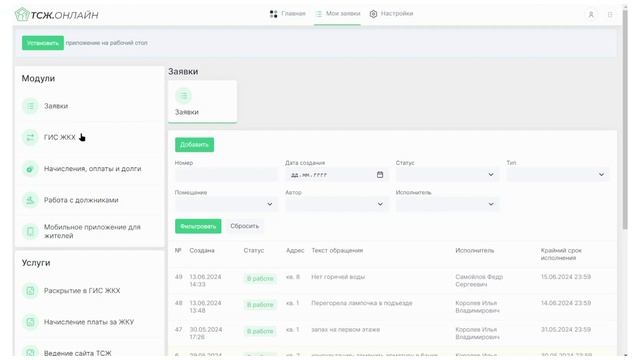Expand the Помещение dropdown
The width and height of the screenshot is (640, 360).
click(x=226, y=204)
